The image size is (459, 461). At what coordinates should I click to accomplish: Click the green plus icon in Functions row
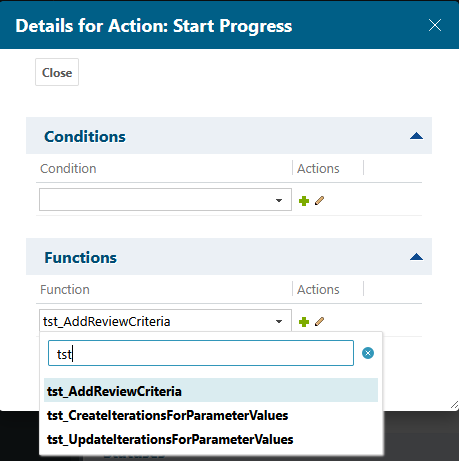click(304, 322)
